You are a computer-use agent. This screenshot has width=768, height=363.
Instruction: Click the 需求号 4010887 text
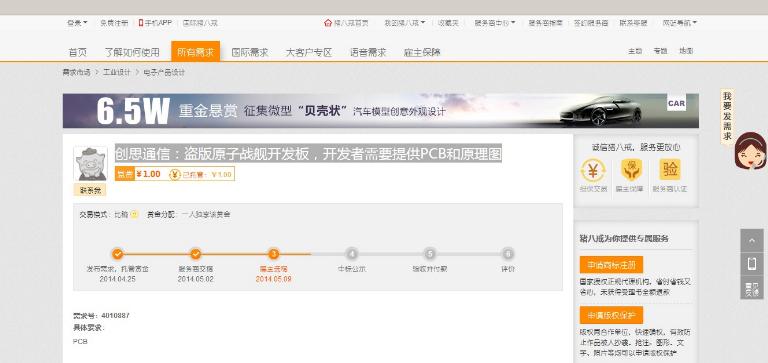point(101,315)
